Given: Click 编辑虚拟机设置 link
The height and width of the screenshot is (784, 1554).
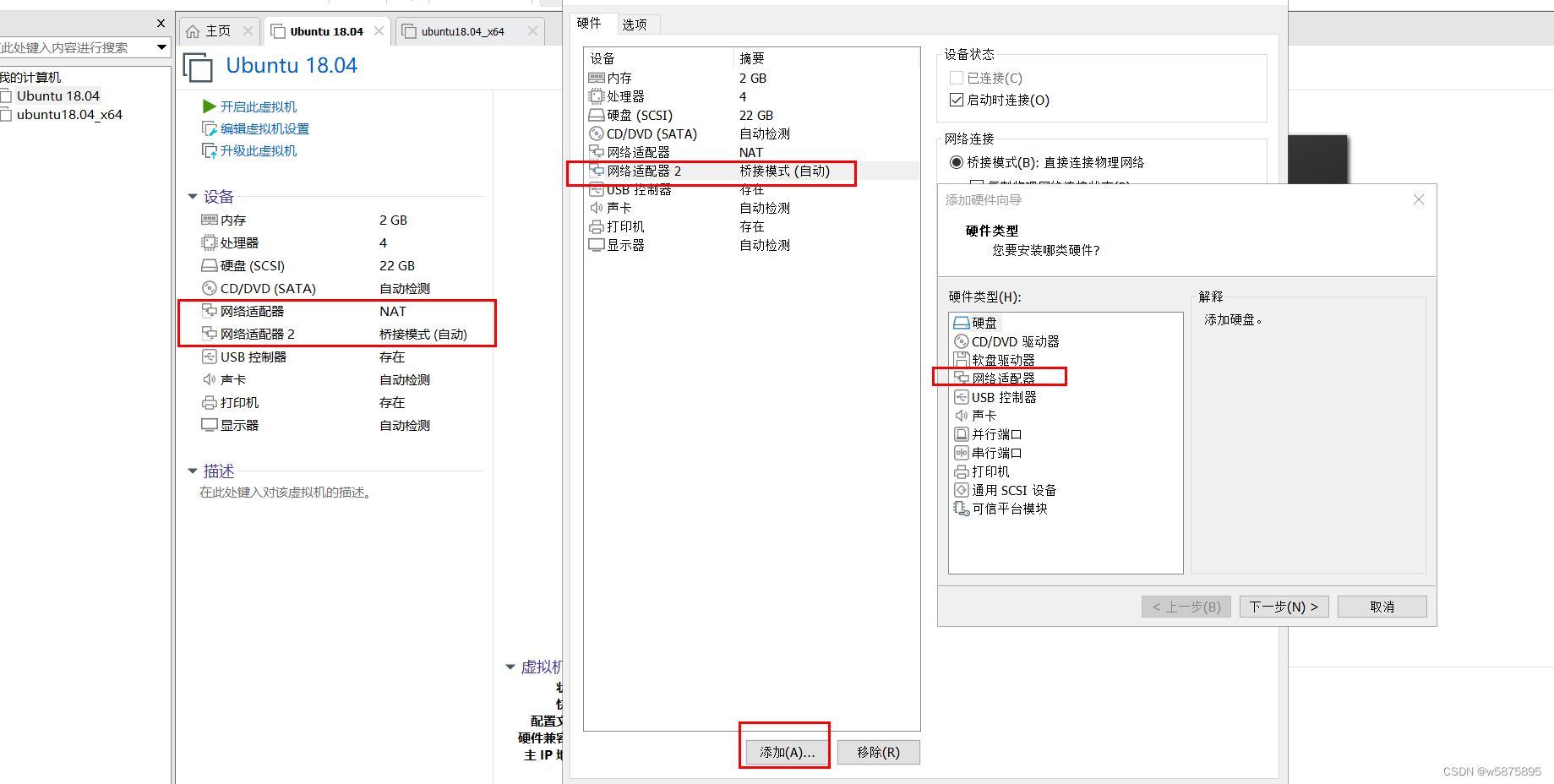Looking at the screenshot, I should click(x=265, y=128).
